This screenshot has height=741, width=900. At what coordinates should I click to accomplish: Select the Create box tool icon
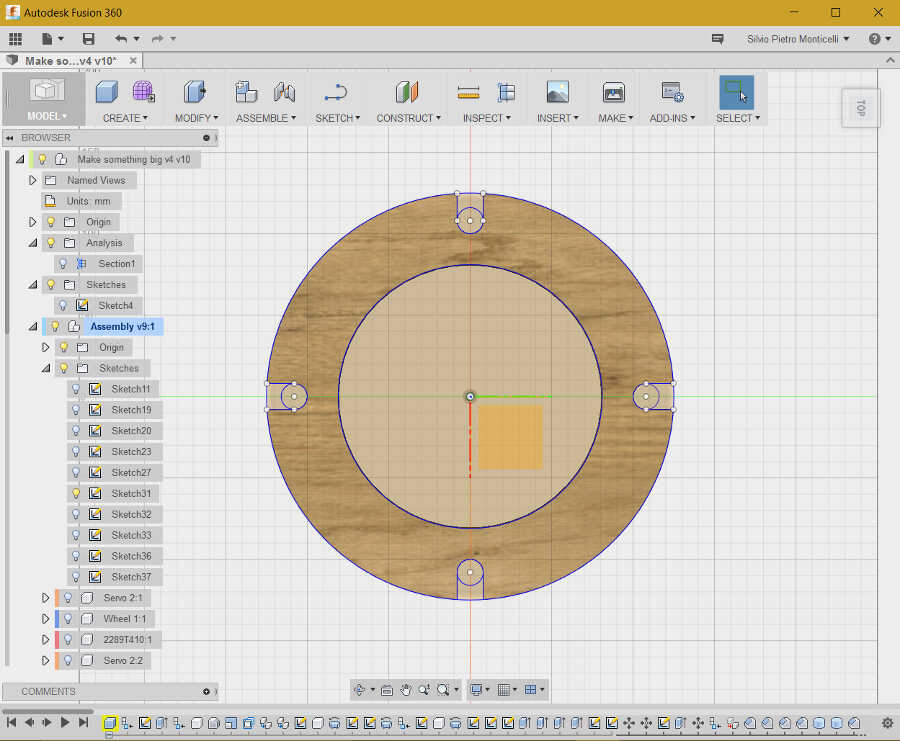[107, 92]
